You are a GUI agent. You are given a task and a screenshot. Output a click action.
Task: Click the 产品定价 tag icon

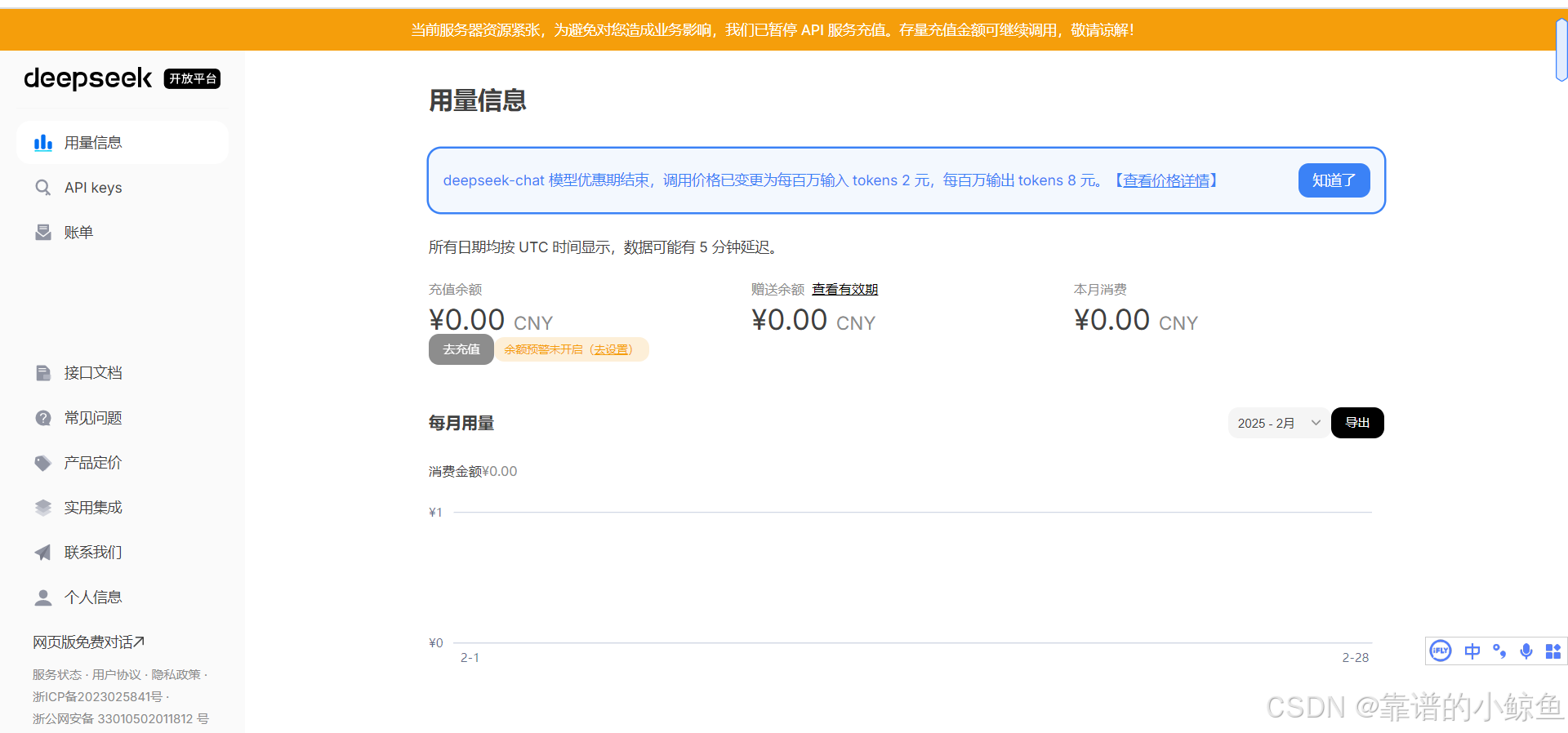(x=43, y=463)
